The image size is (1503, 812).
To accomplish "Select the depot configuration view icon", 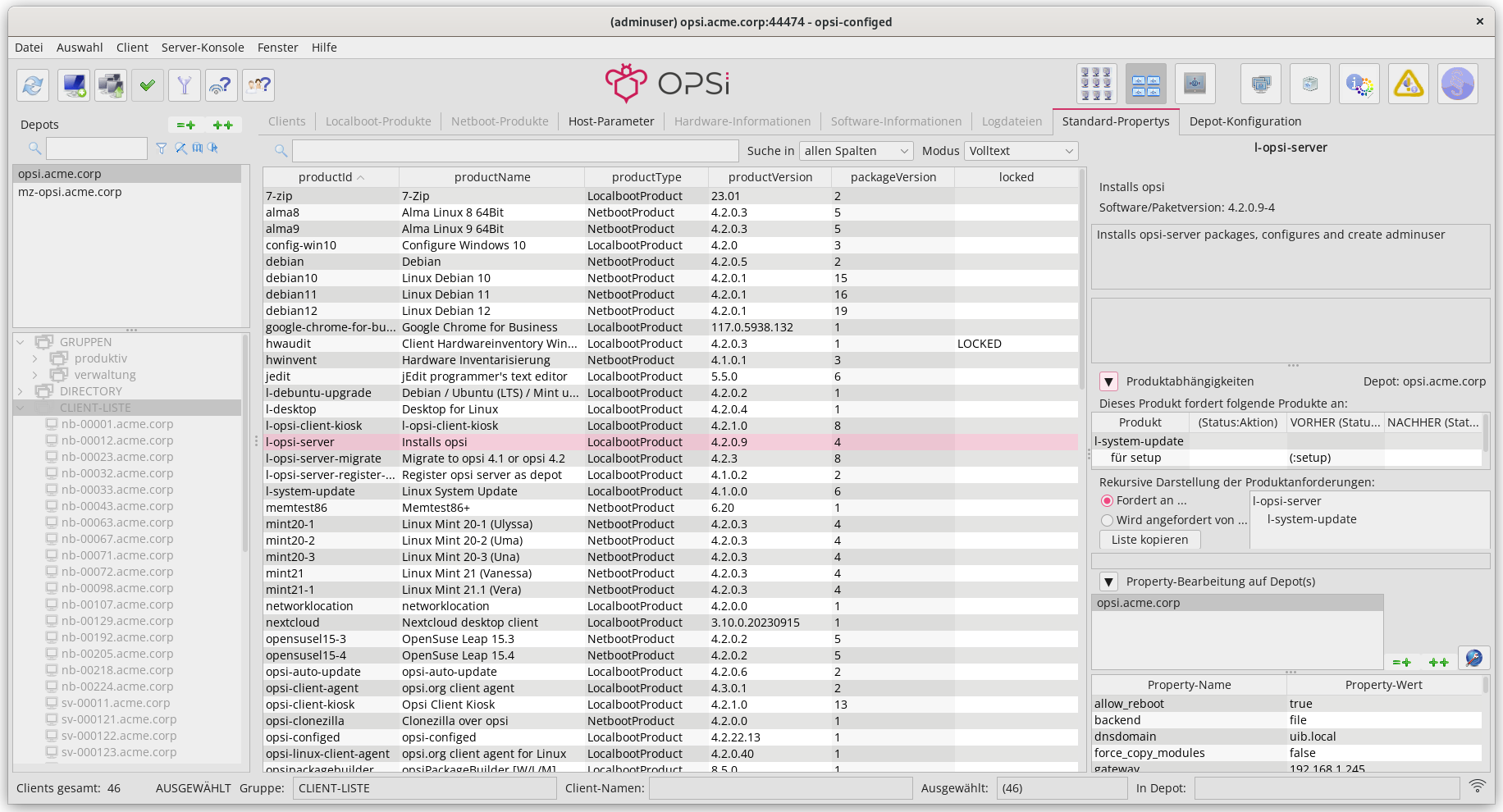I will (1146, 84).
